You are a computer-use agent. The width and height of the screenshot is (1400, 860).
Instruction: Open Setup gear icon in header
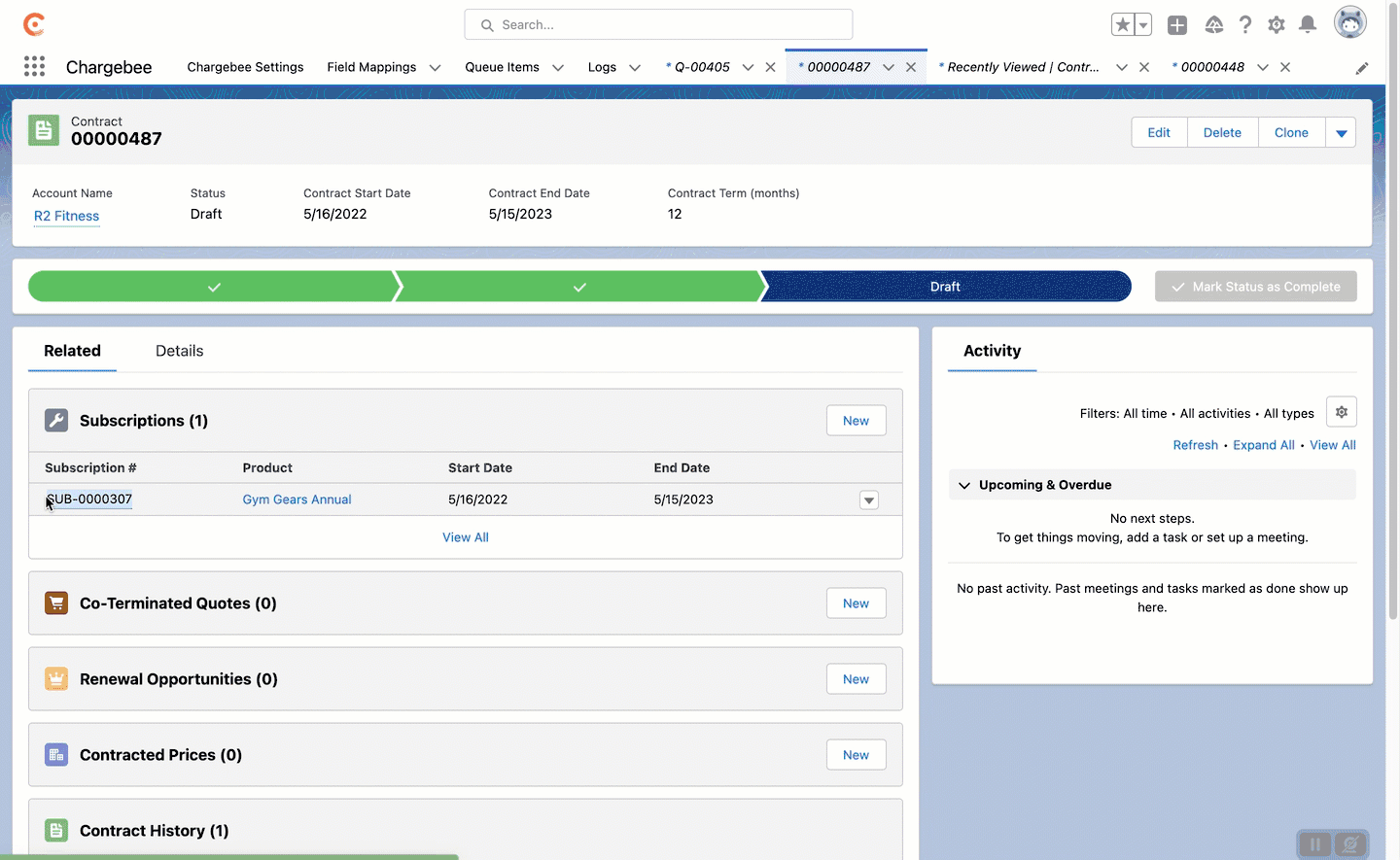point(1276,25)
